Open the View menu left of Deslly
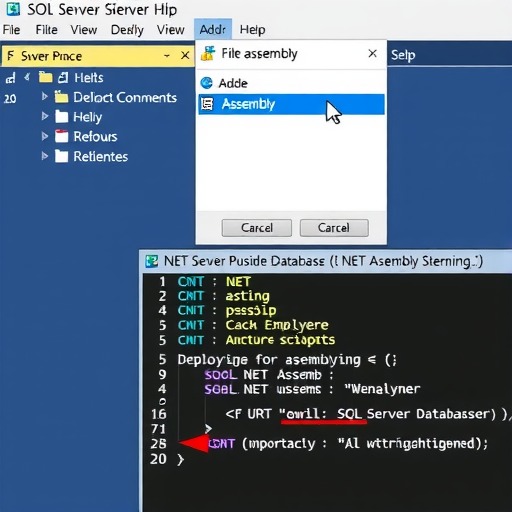The width and height of the screenshot is (512, 512). [84, 30]
